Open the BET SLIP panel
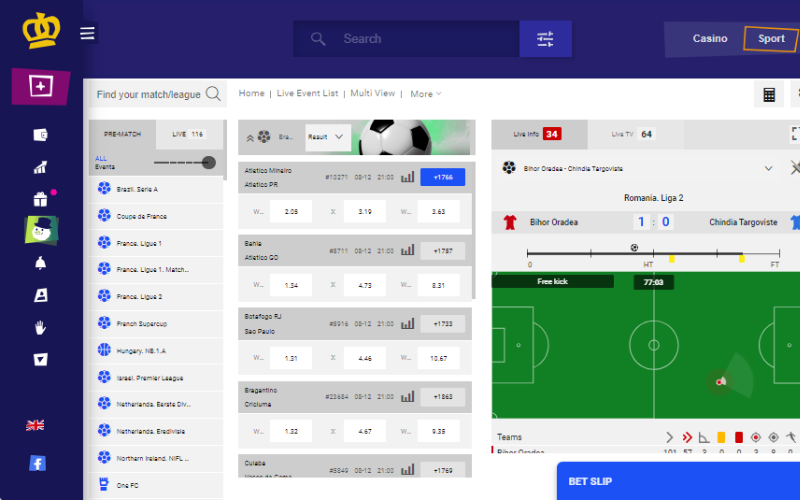The height and width of the screenshot is (500, 800). (x=679, y=481)
